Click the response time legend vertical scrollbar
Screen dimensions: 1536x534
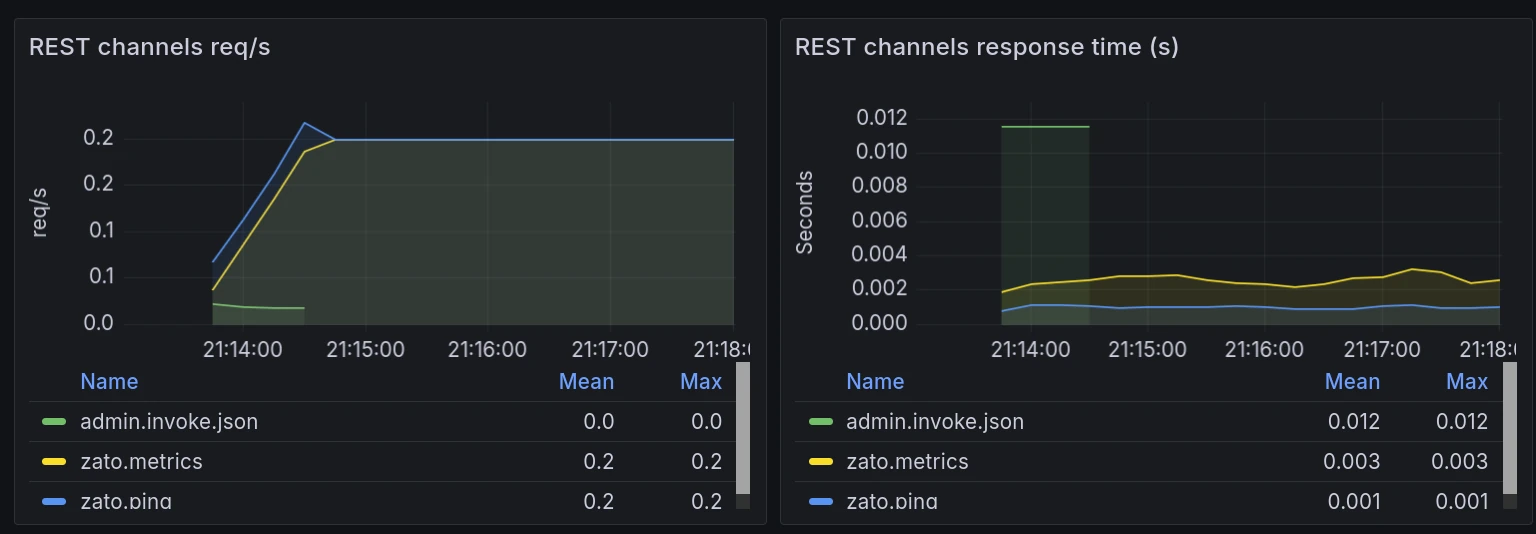pyautogui.click(x=1509, y=430)
